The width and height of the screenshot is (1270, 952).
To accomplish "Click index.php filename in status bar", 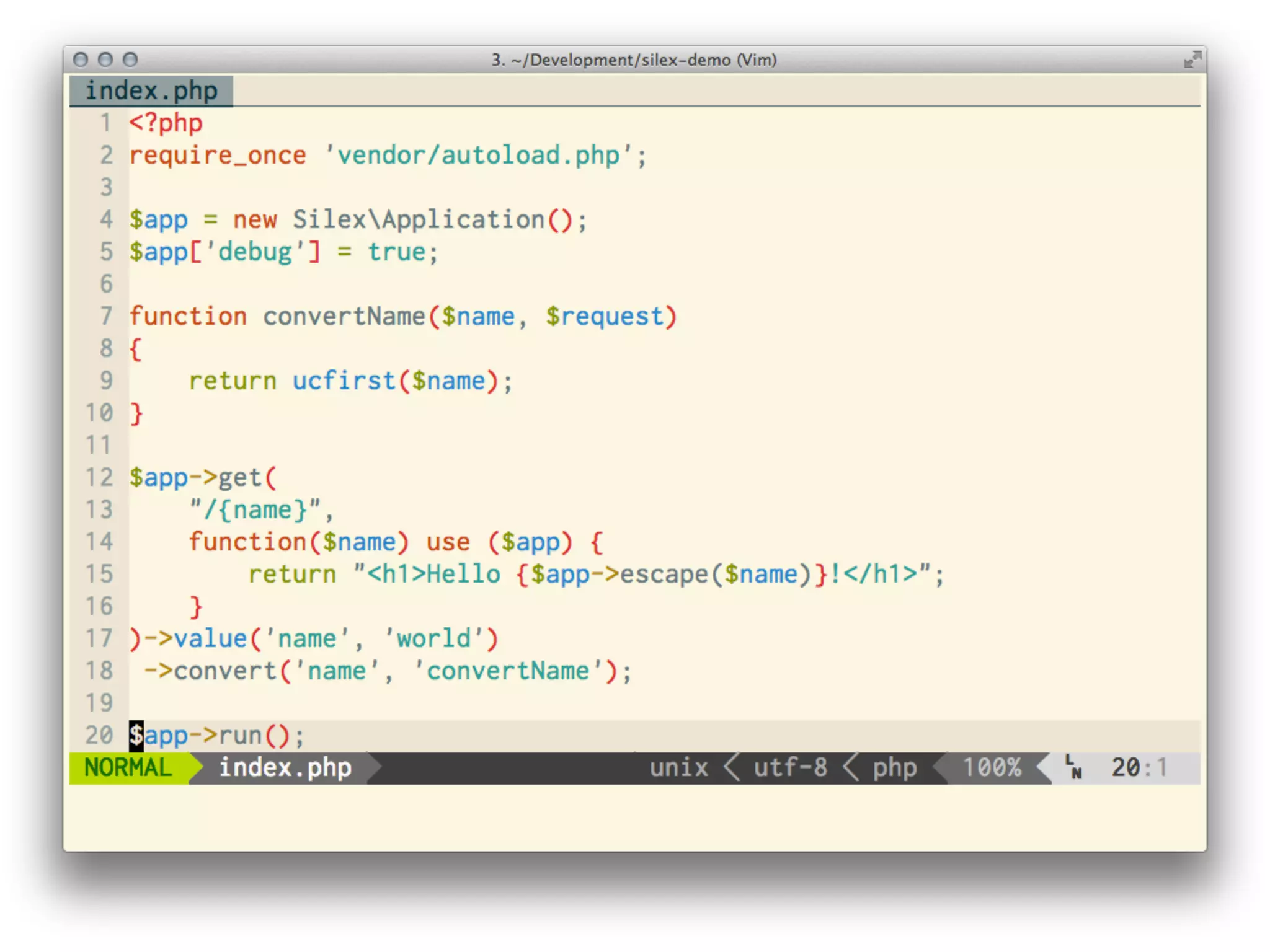I will tap(285, 768).
